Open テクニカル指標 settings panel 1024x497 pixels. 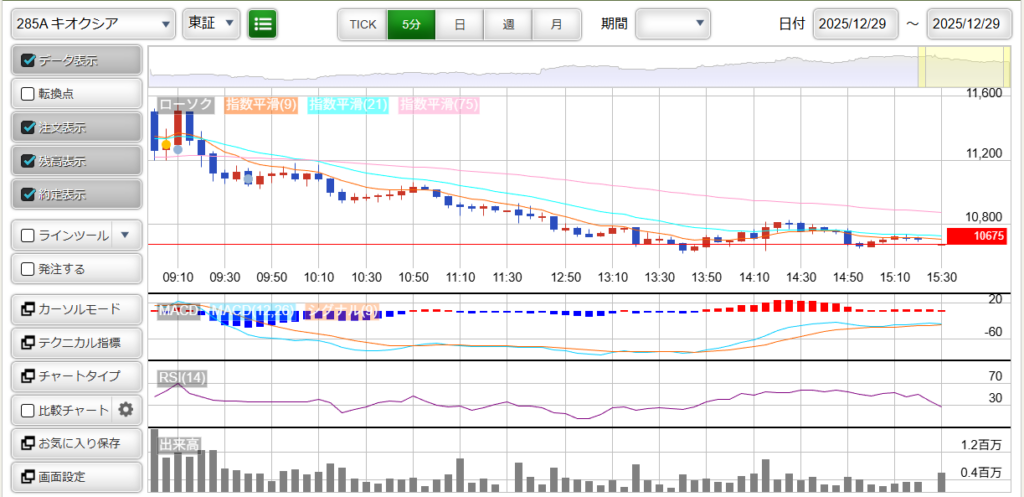76,342
